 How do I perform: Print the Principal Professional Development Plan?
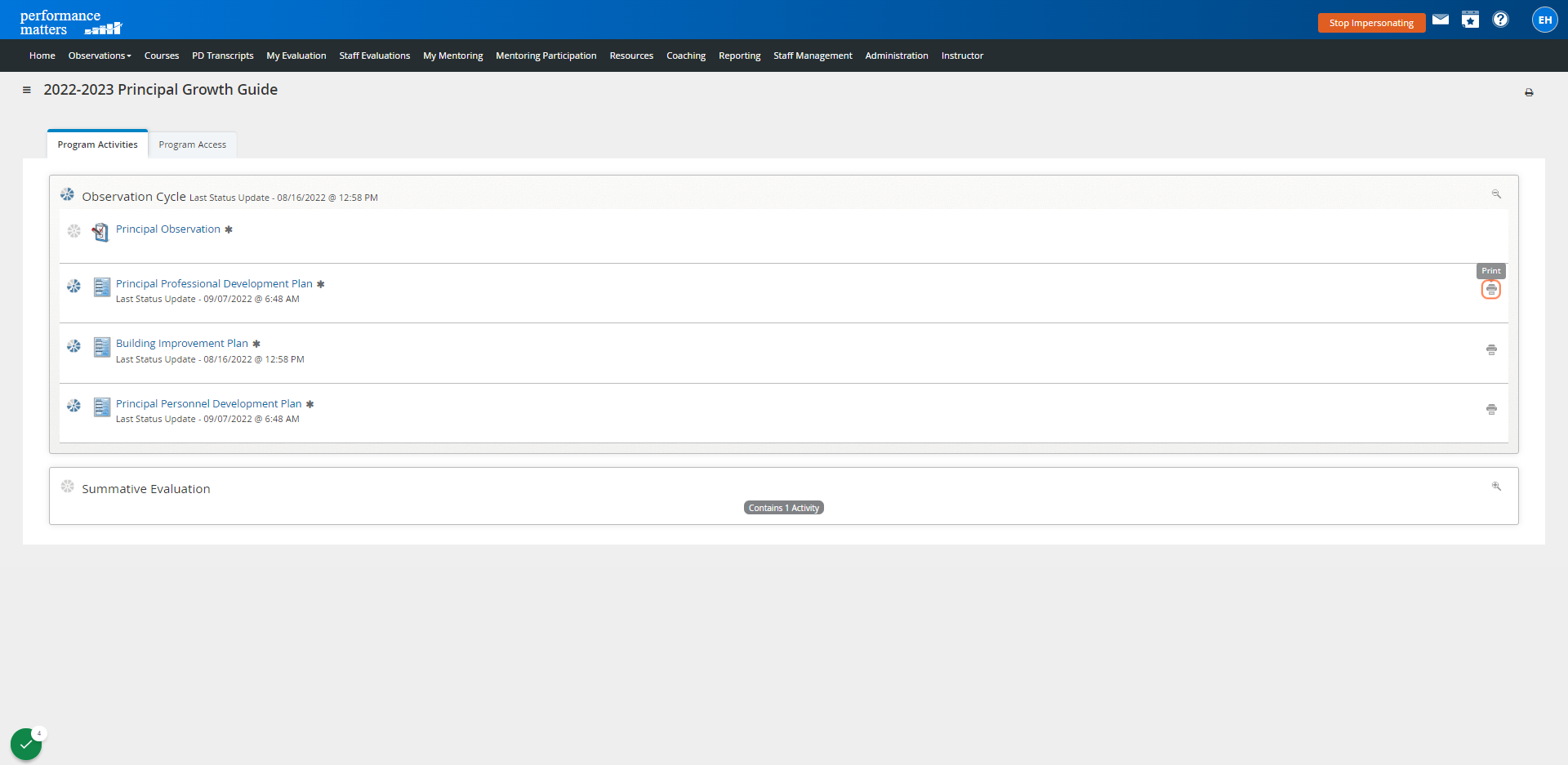tap(1491, 290)
